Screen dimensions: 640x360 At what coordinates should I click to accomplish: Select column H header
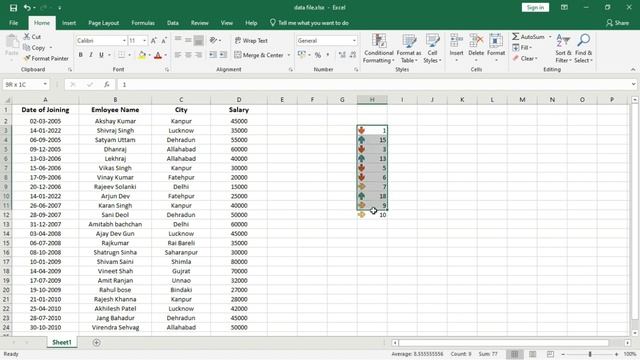tap(372, 100)
